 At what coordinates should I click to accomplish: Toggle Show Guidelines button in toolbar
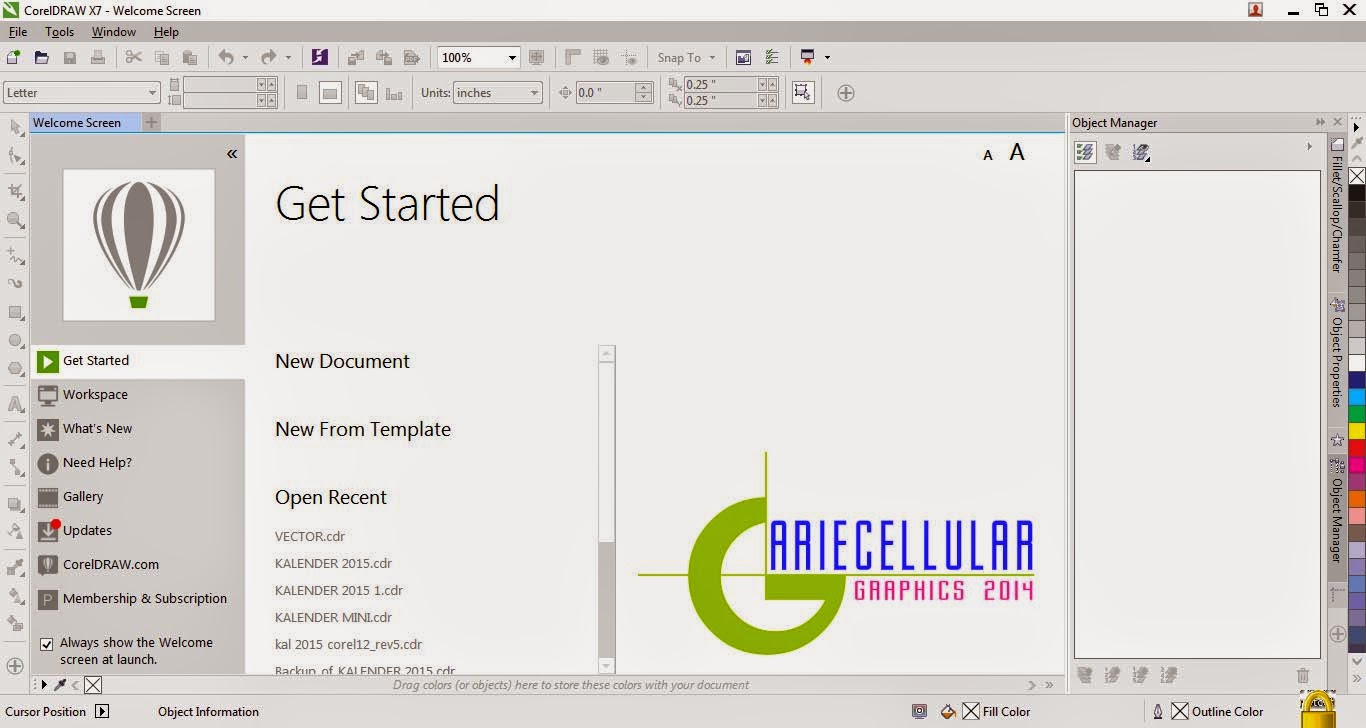coord(629,57)
